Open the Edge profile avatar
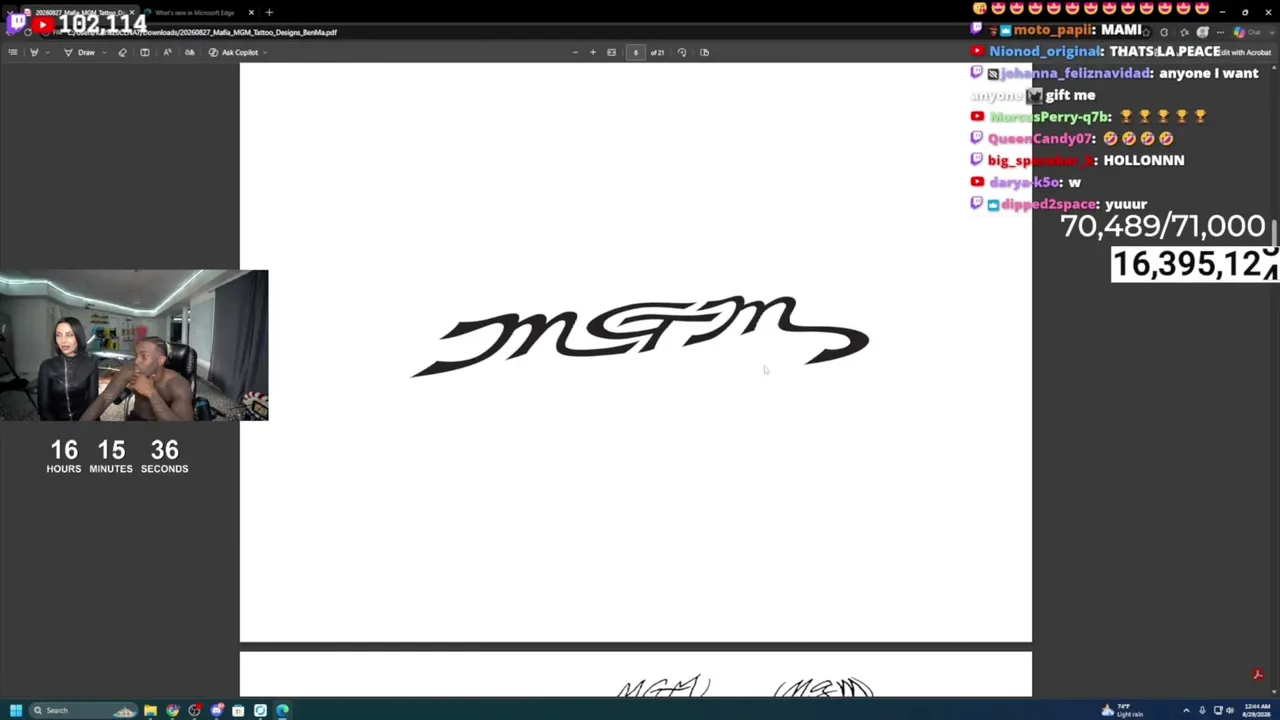This screenshot has width=1280, height=720. pos(1202,32)
